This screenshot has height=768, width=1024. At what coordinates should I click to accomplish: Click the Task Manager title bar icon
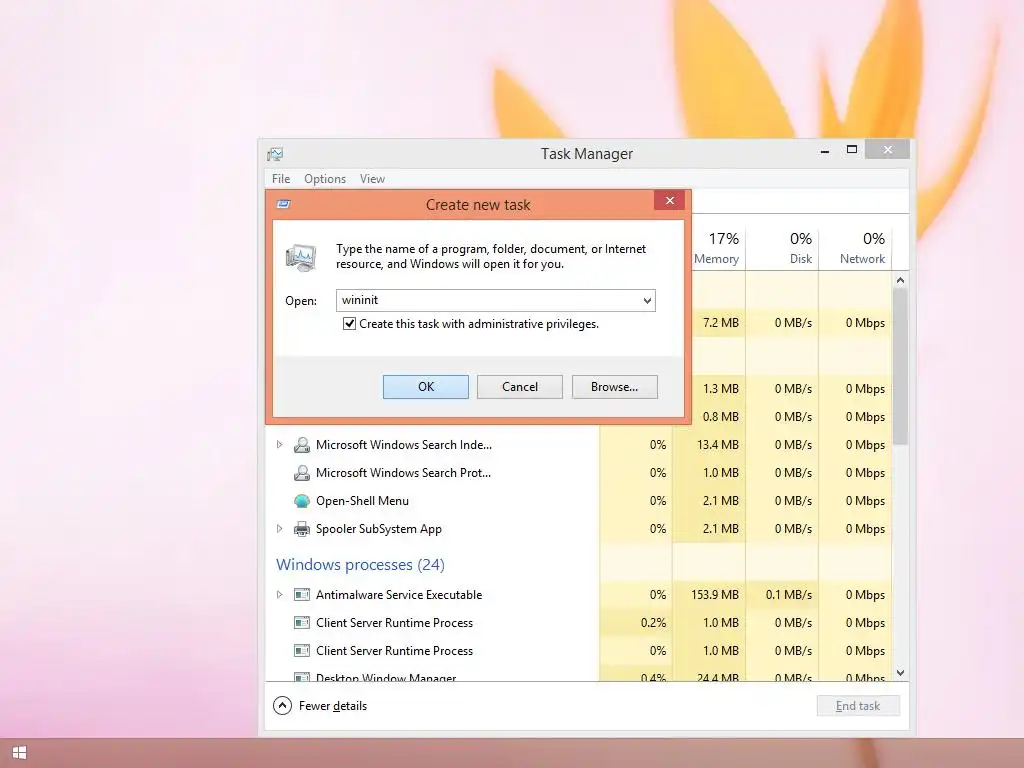(275, 154)
